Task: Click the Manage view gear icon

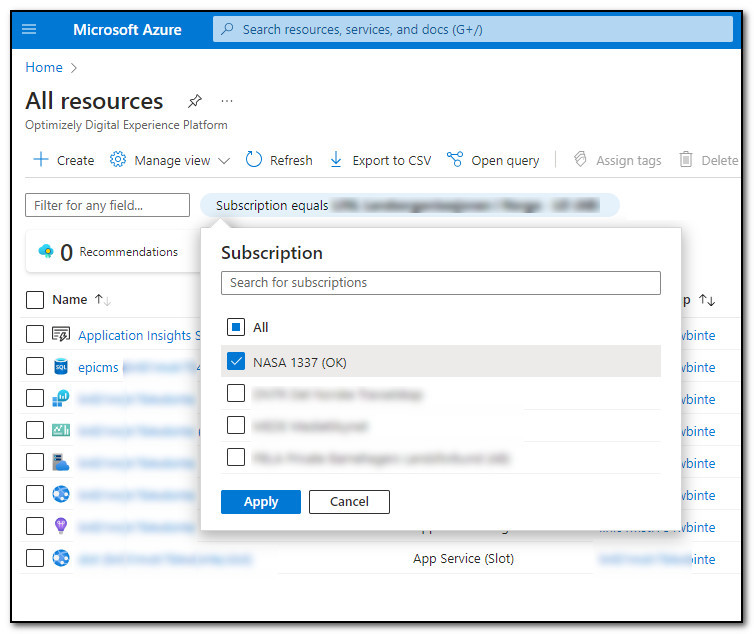Action: (x=118, y=159)
